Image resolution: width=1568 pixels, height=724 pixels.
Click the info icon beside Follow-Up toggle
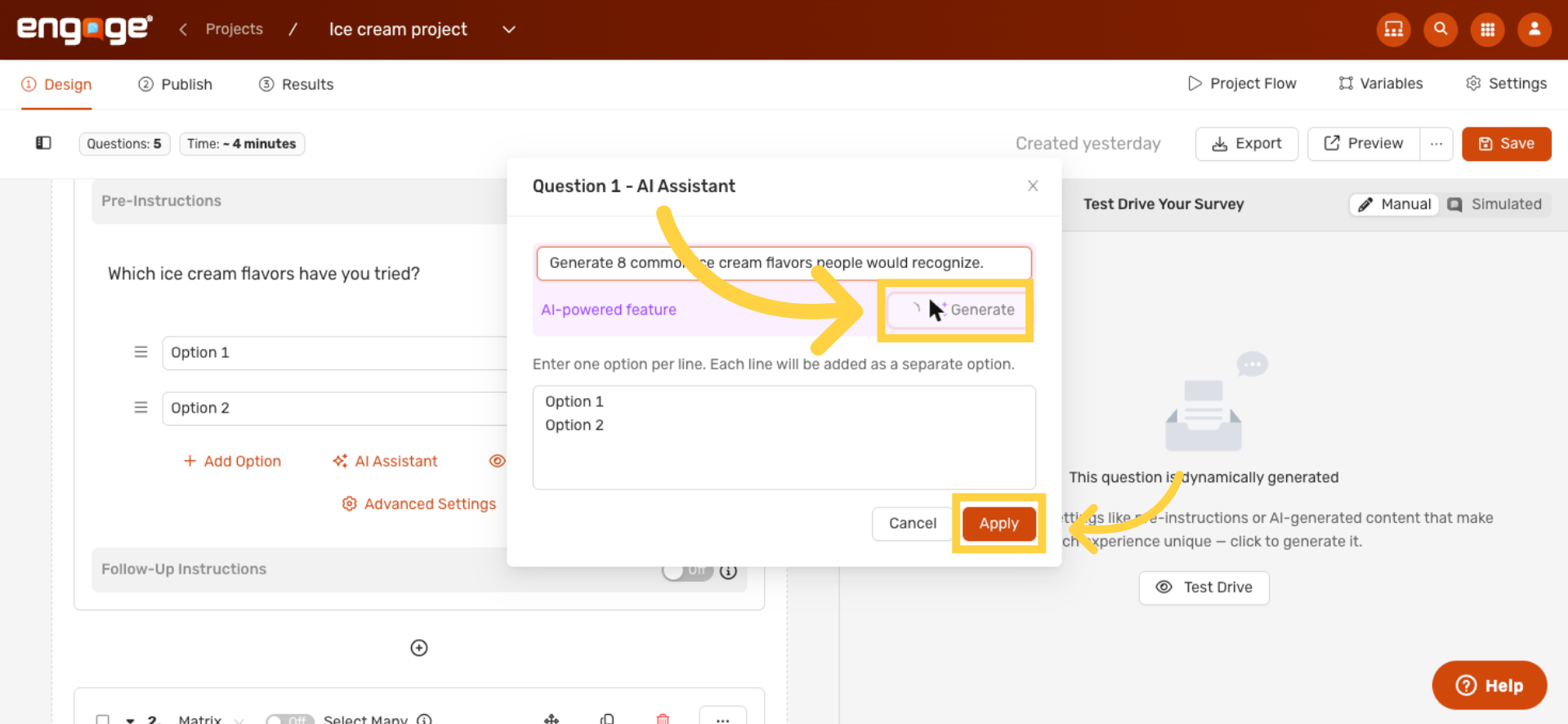729,571
